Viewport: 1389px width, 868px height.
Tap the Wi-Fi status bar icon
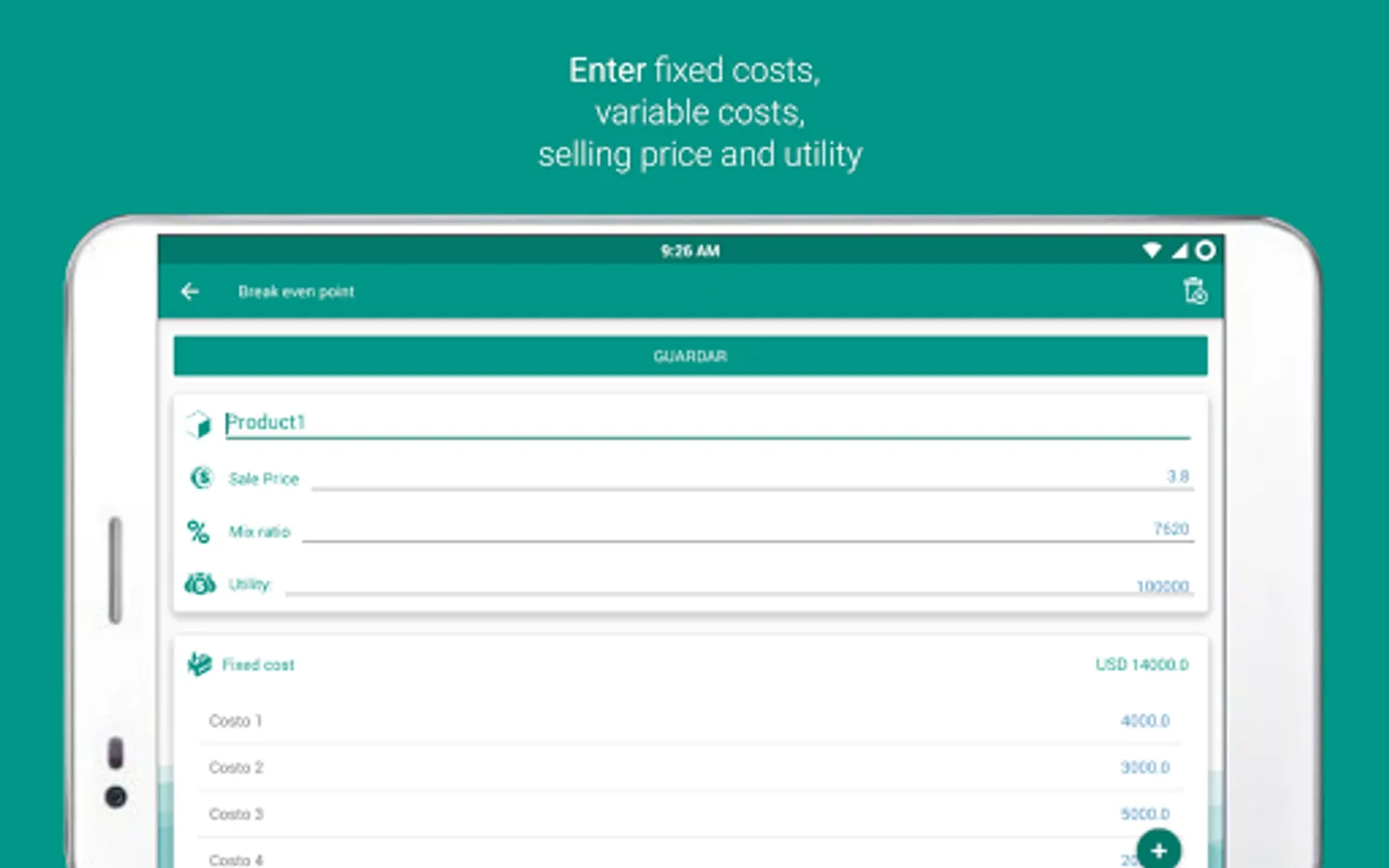(1152, 251)
